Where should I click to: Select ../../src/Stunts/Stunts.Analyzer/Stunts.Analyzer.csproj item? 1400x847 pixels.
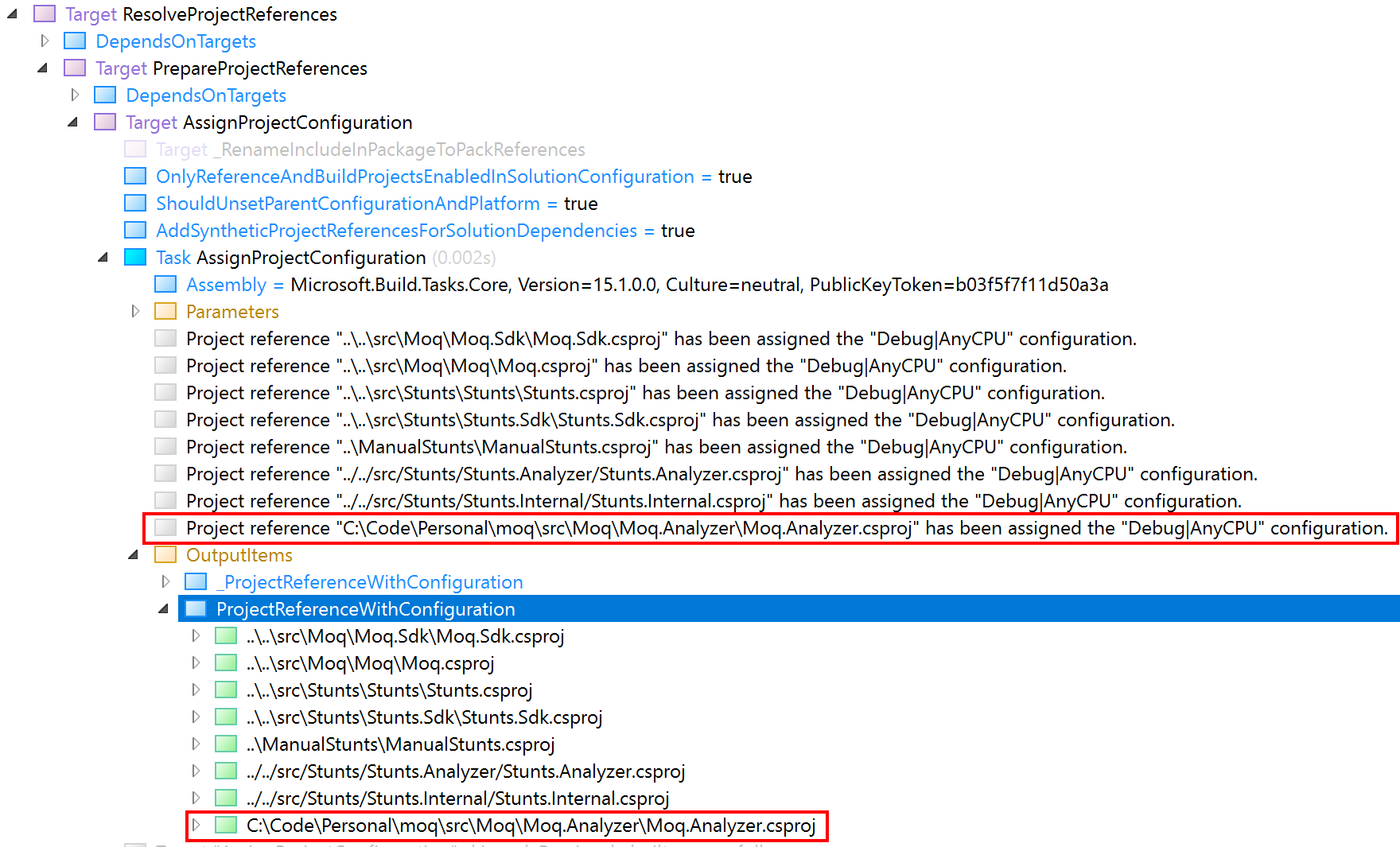click(466, 771)
